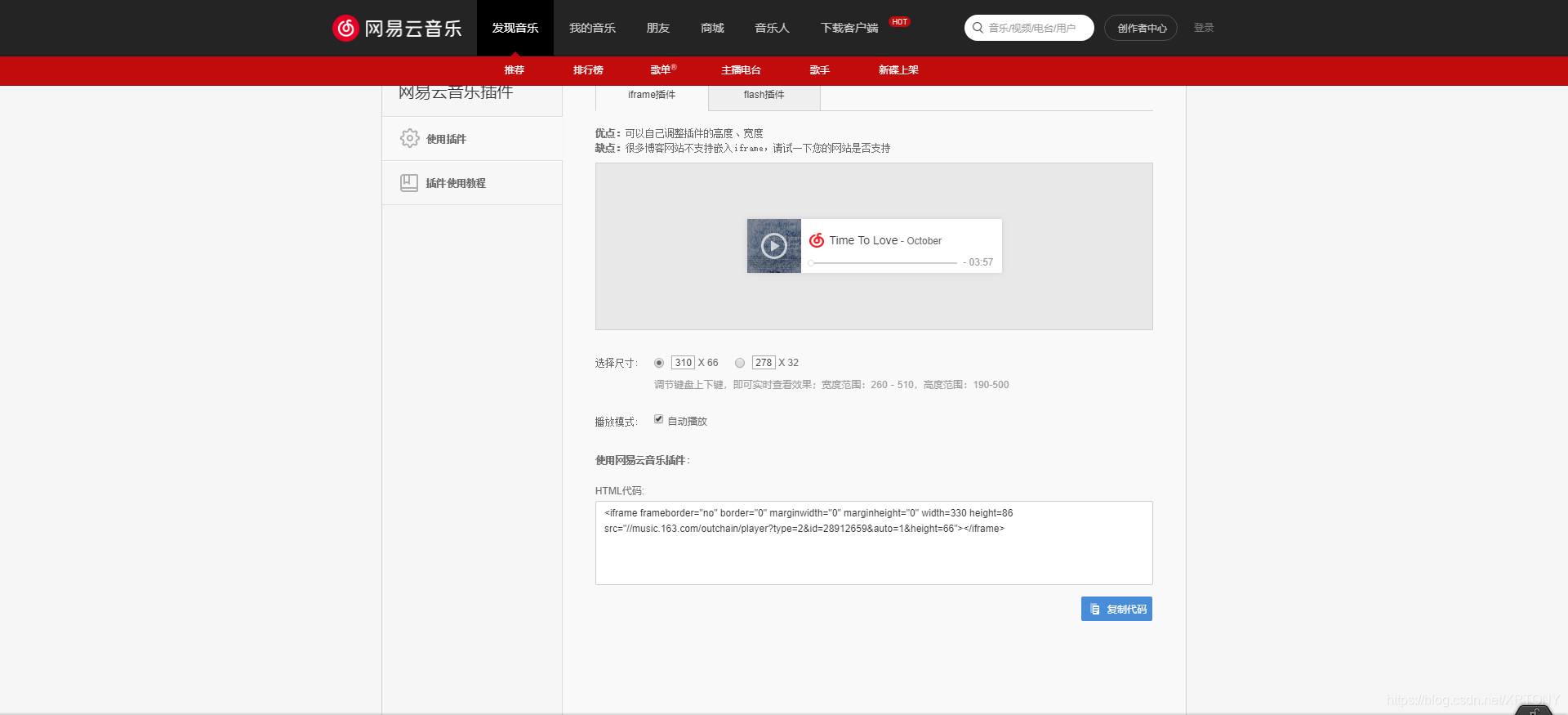Viewport: 1568px width, 715px height.
Task: Click the book icon beside 插件使用教程
Action: click(x=409, y=183)
